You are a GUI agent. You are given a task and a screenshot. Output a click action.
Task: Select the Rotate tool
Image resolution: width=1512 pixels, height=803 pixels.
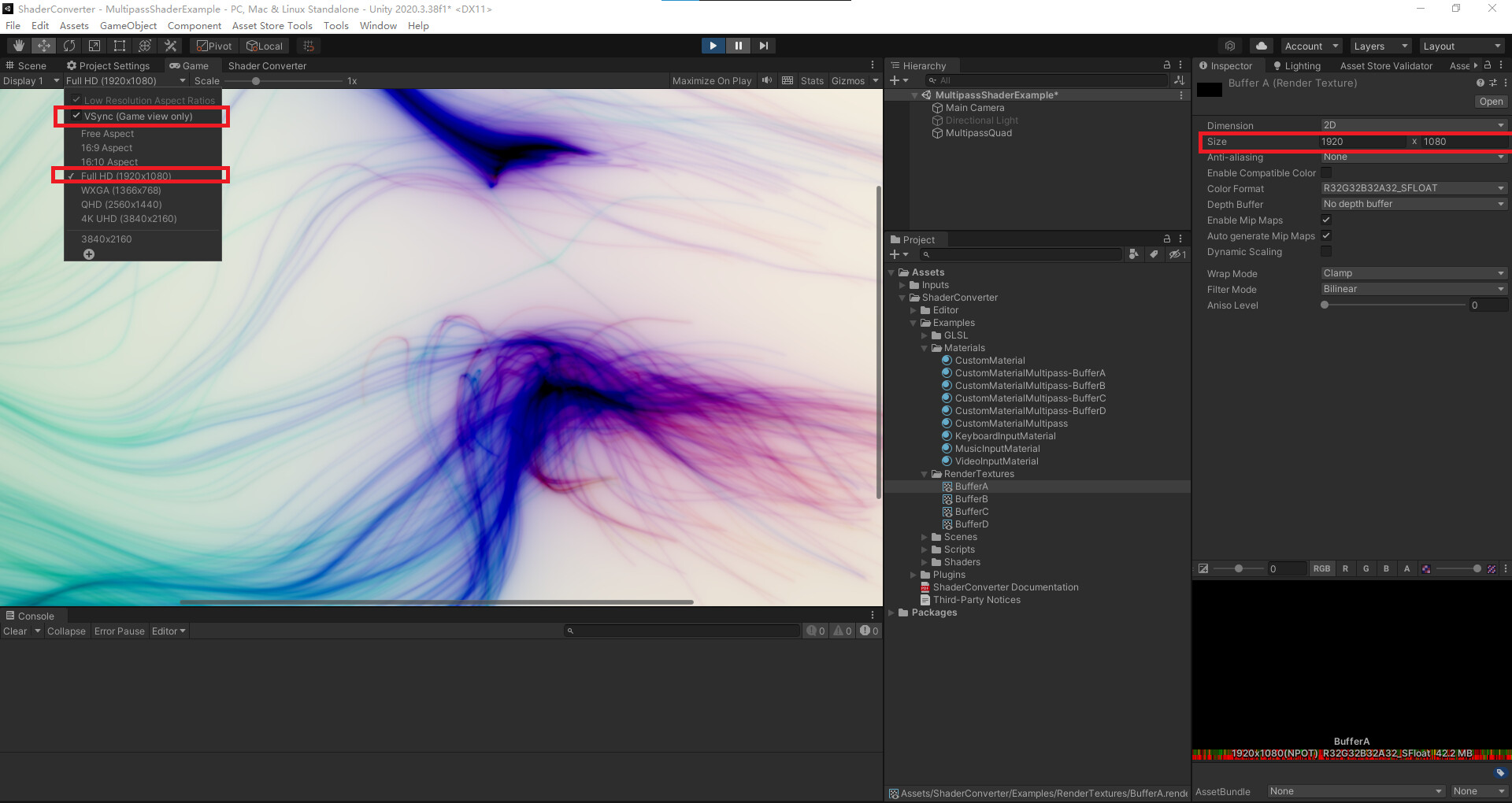point(69,45)
